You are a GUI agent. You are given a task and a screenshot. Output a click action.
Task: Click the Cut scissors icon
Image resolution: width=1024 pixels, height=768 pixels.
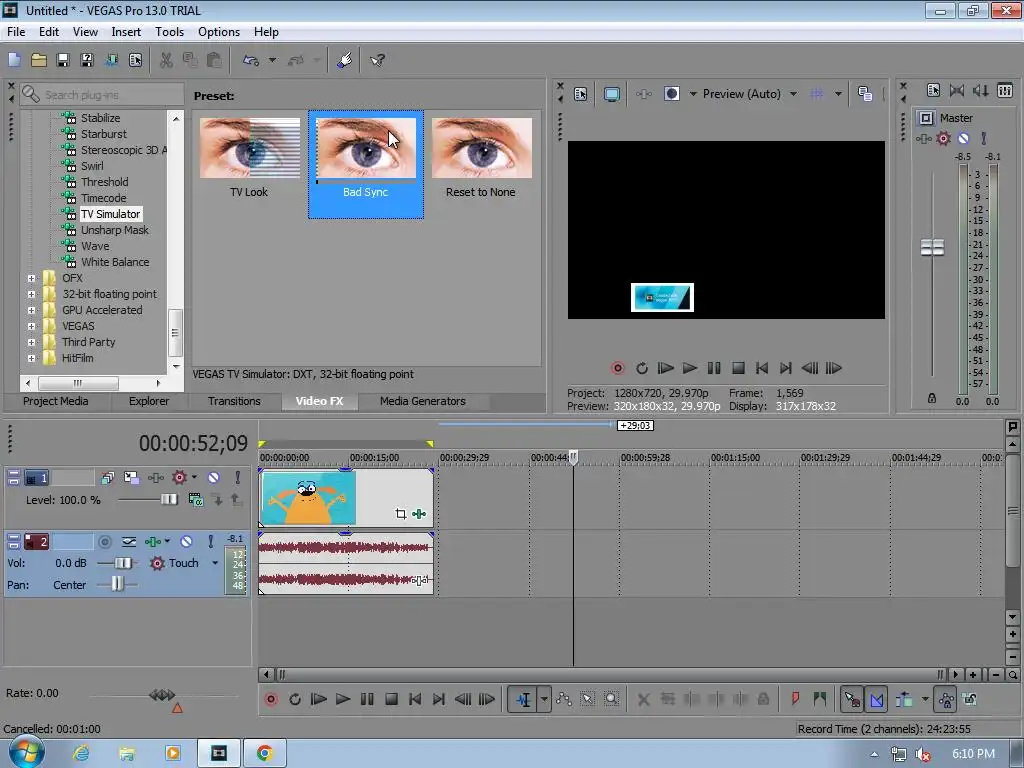pyautogui.click(x=167, y=60)
